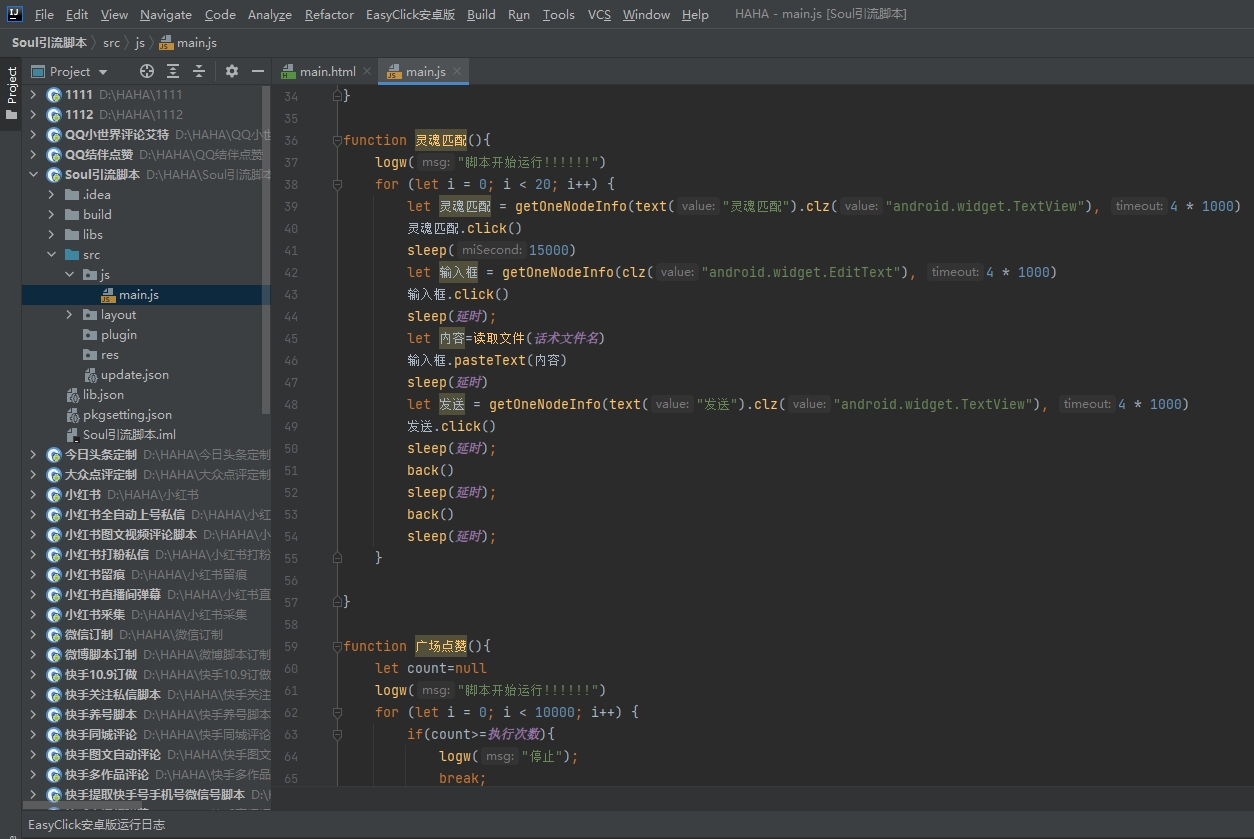Click the JSON file icon of lib.json
This screenshot has height=839, width=1254.
click(73, 395)
